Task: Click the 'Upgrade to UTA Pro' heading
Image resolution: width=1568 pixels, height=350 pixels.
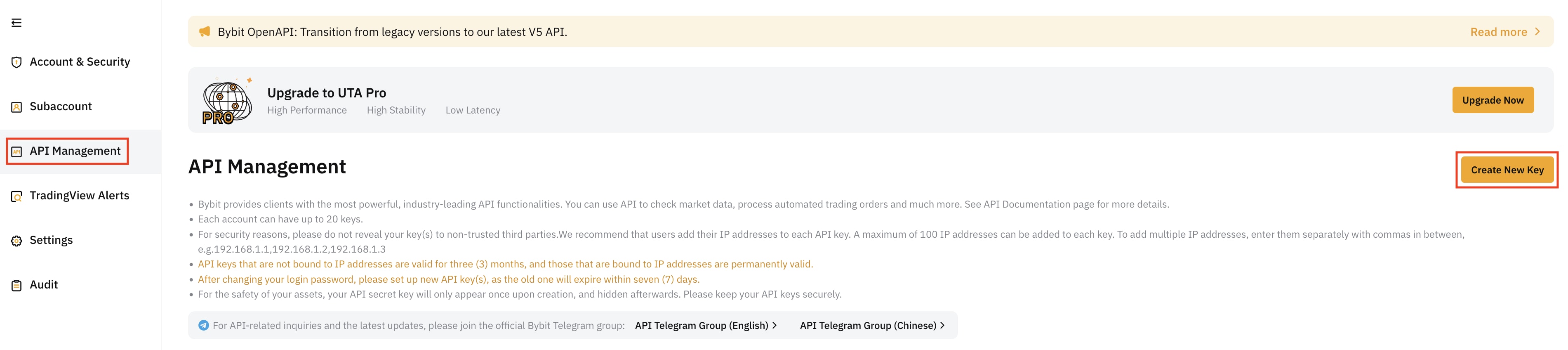Action: point(326,92)
